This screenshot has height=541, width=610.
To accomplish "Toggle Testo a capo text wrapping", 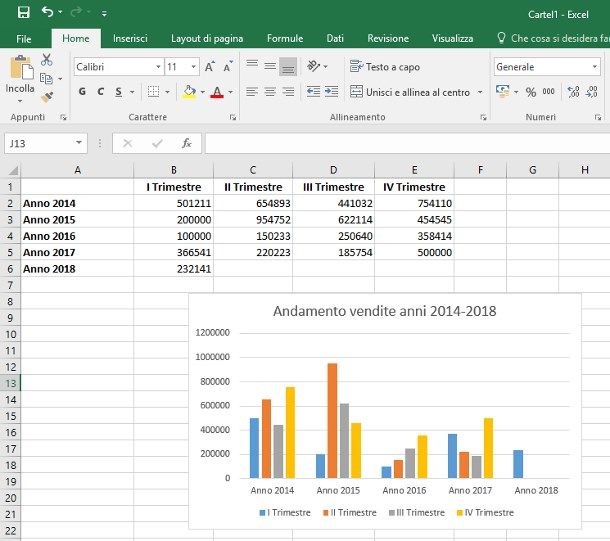I will point(385,67).
